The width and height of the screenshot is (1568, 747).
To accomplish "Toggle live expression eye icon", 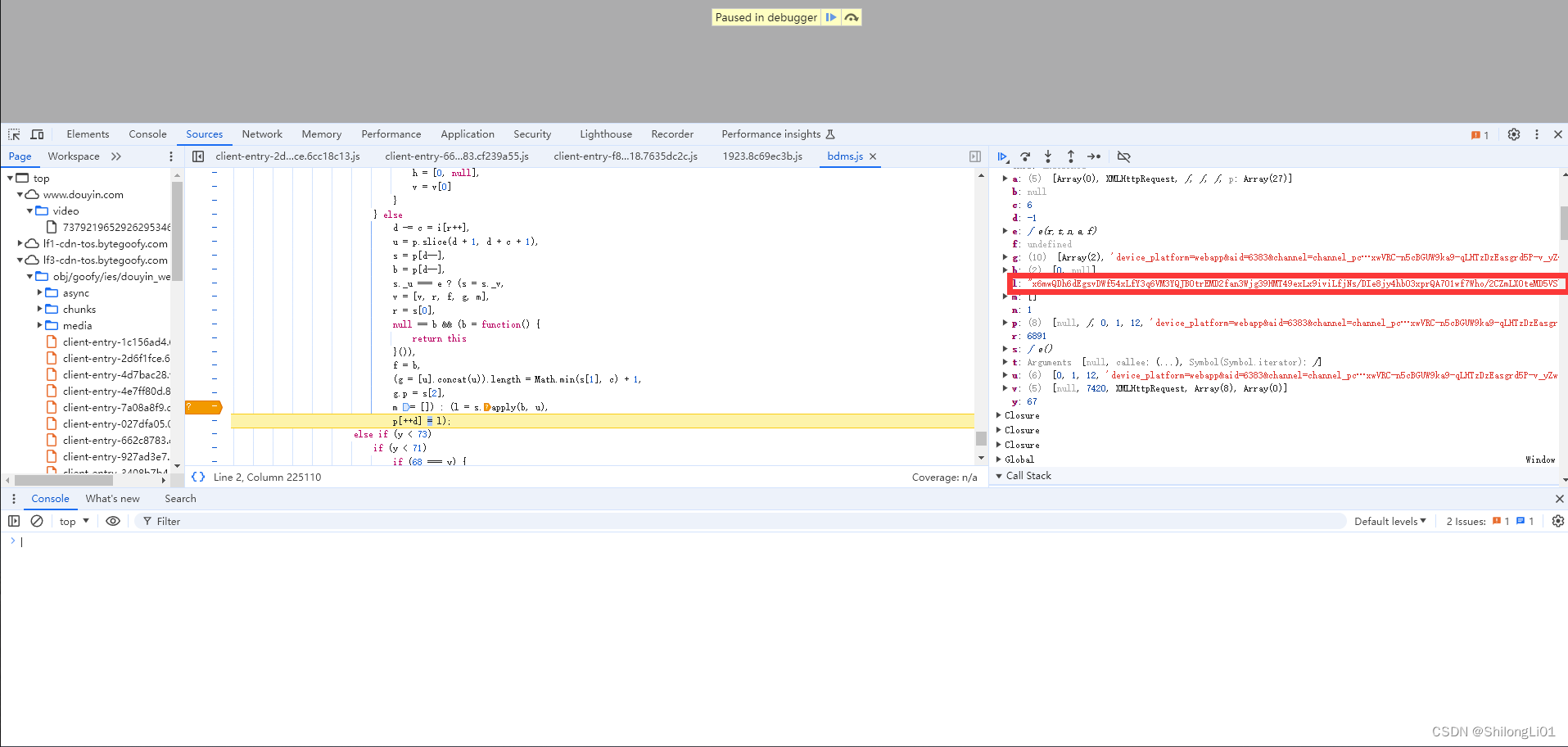I will [x=113, y=521].
